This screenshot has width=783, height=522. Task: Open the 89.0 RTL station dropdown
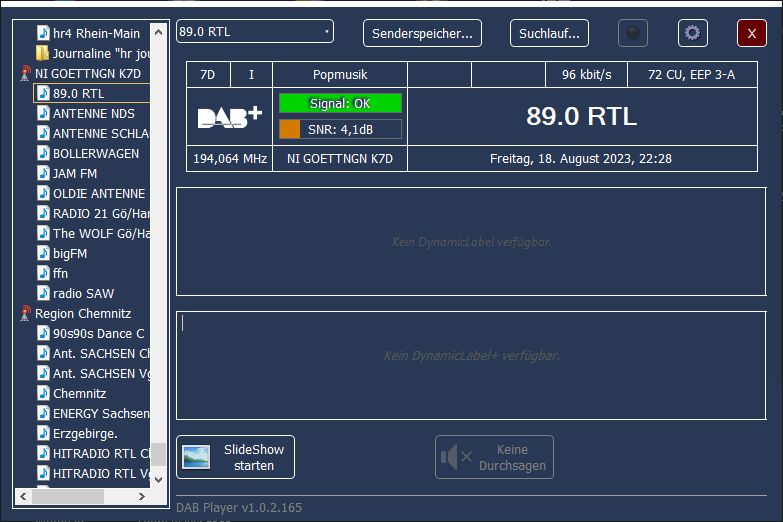[x=254, y=32]
